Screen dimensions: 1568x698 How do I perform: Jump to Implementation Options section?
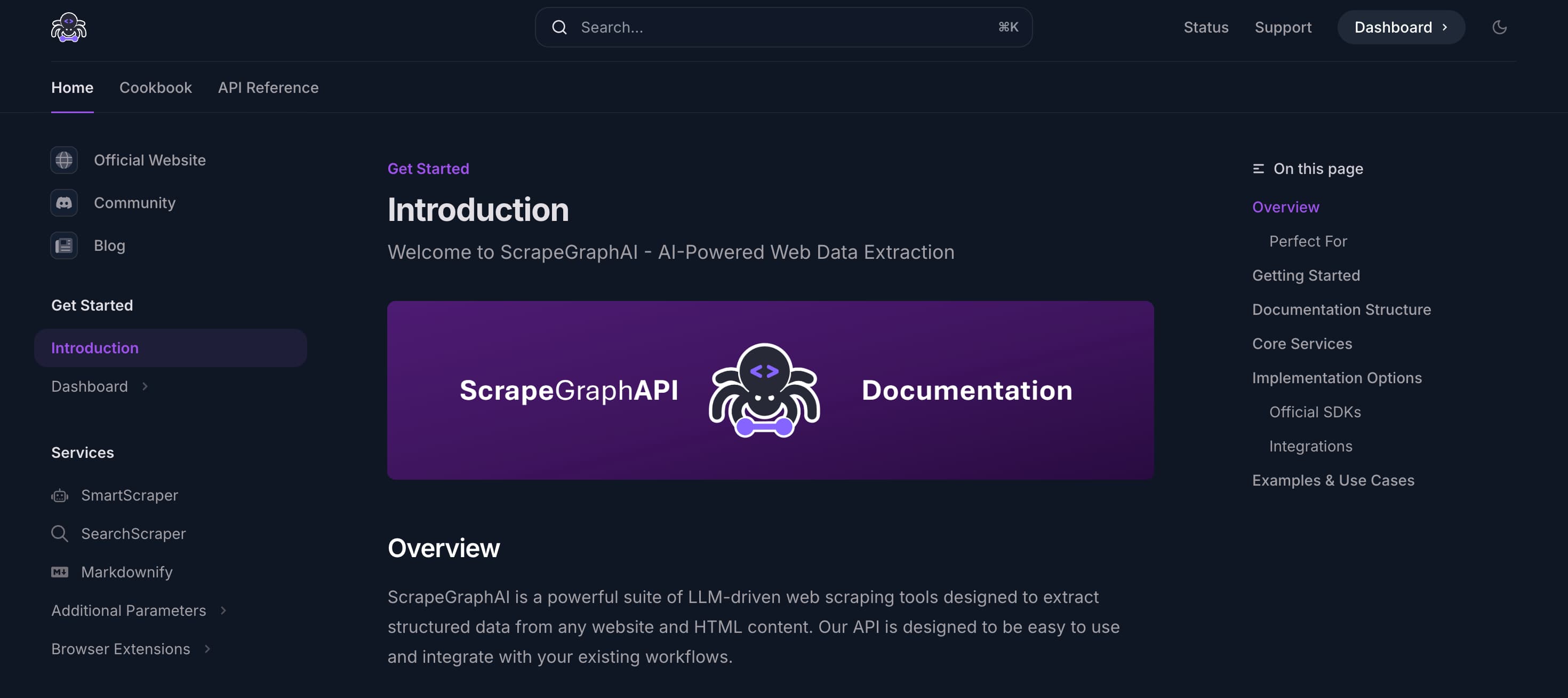(1337, 378)
